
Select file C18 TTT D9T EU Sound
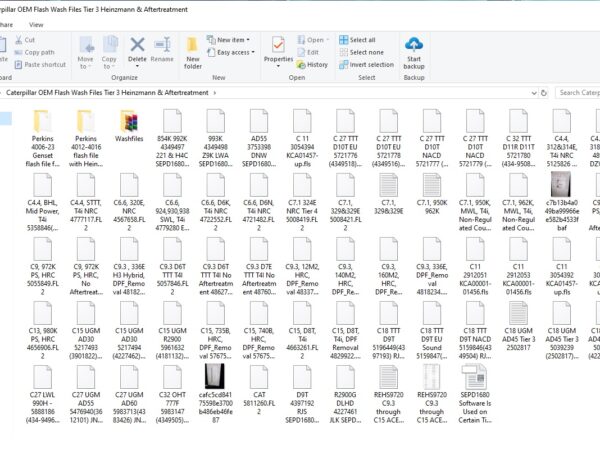click(432, 330)
